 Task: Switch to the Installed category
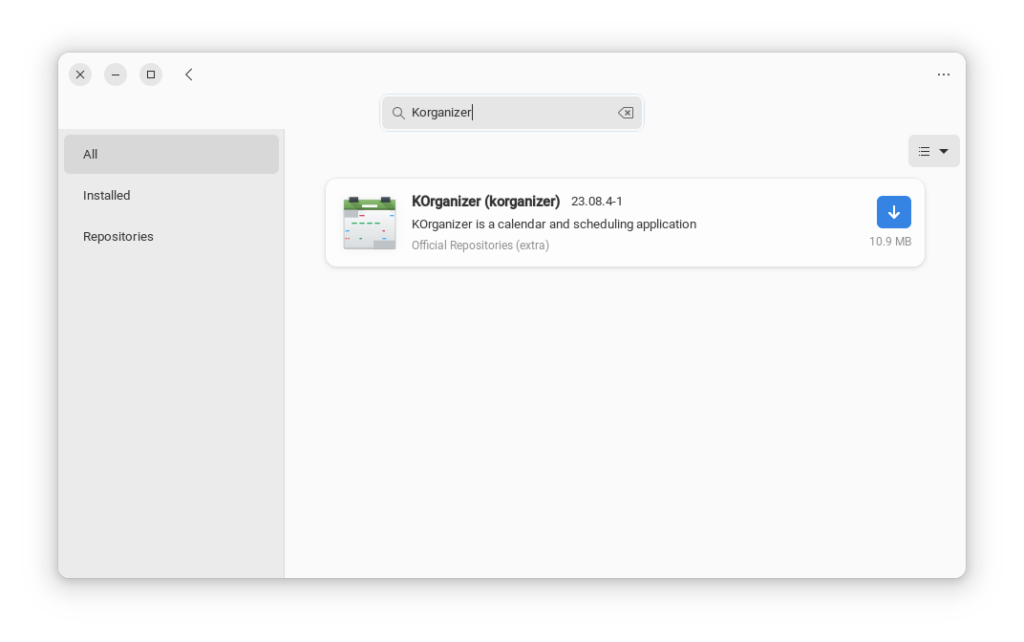pyautogui.click(x=171, y=195)
